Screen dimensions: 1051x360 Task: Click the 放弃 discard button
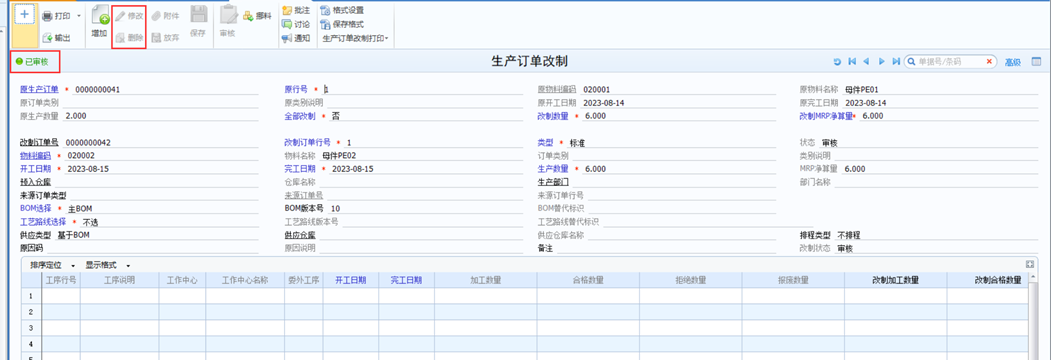[166, 38]
